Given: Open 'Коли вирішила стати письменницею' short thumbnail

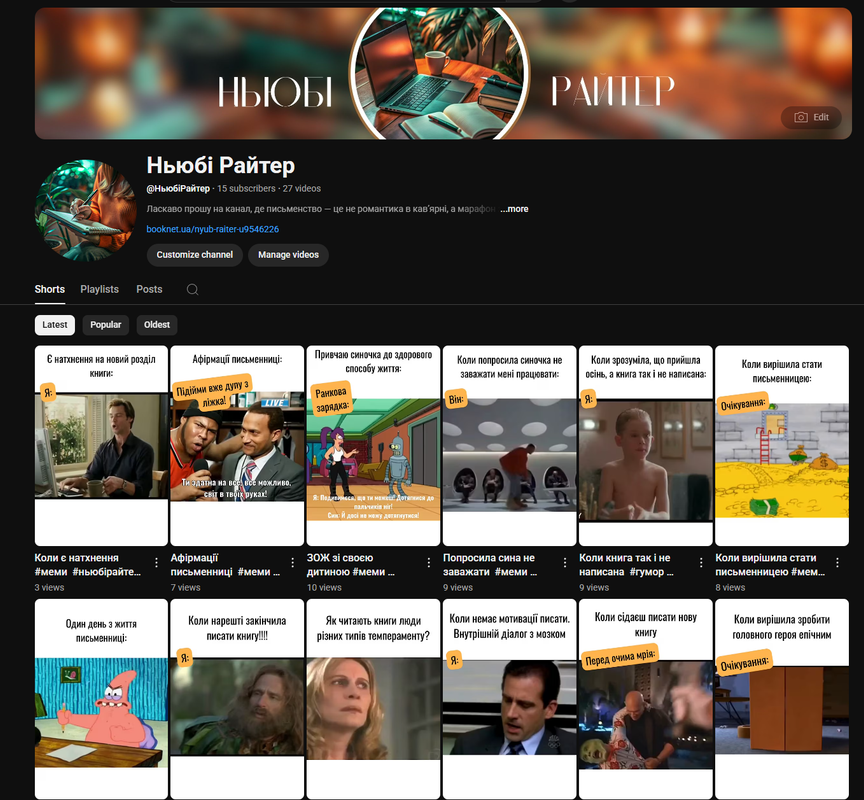Looking at the screenshot, I should (782, 446).
